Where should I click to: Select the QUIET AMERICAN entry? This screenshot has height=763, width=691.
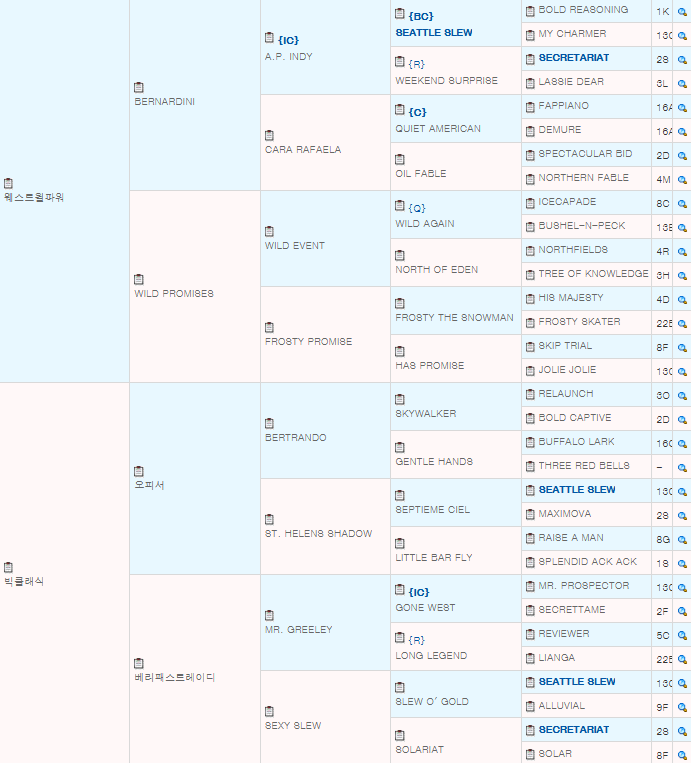tap(438, 128)
